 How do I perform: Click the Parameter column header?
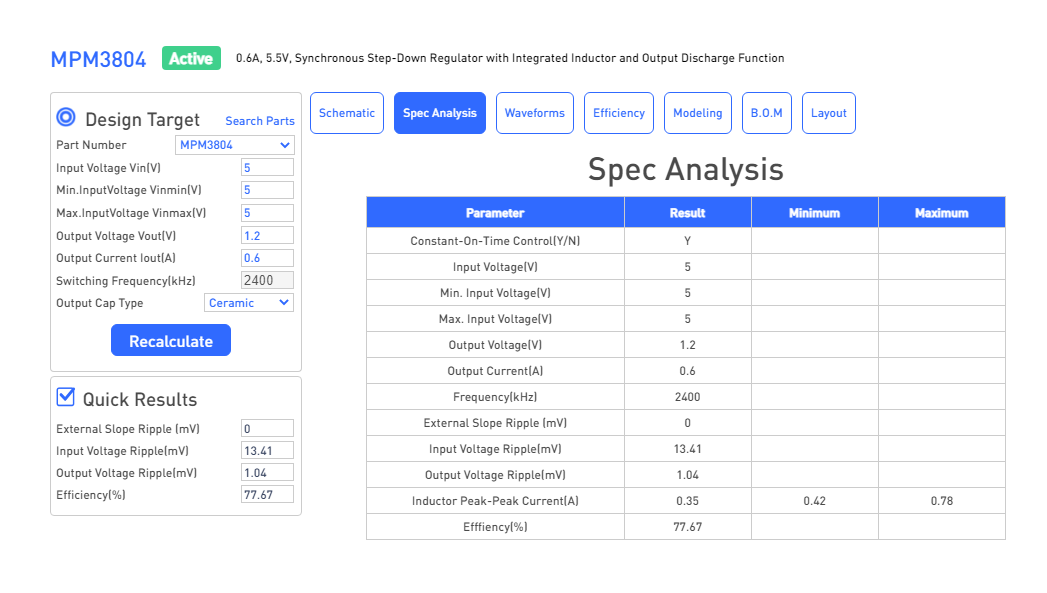[495, 212]
